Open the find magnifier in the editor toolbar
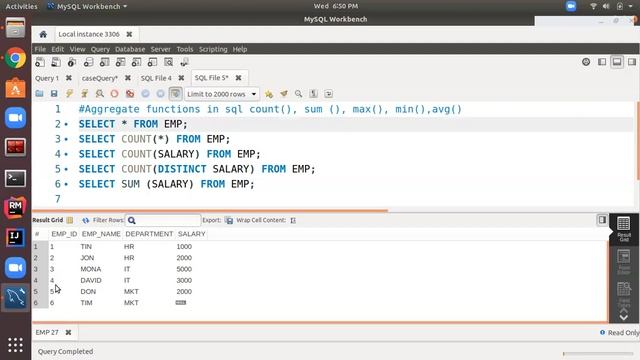640x360 pixels. [x=298, y=94]
